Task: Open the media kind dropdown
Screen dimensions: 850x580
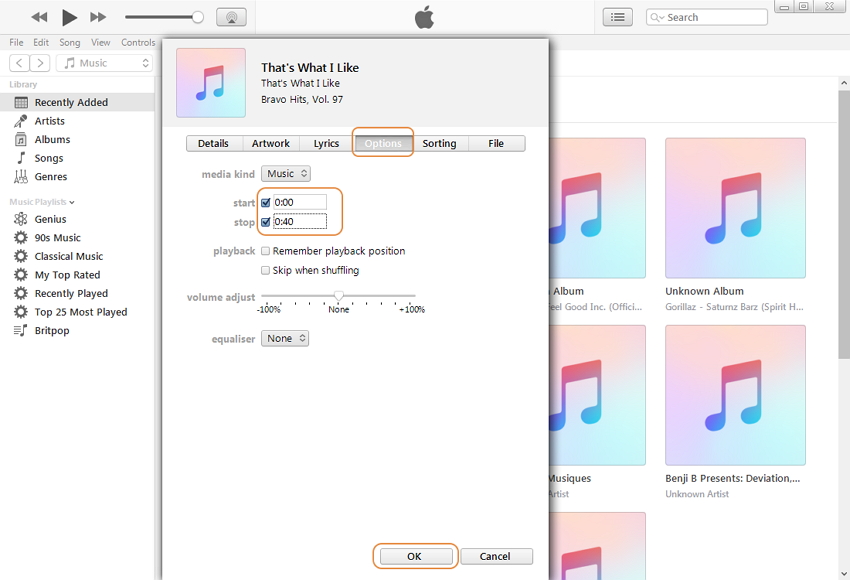Action: (x=286, y=174)
